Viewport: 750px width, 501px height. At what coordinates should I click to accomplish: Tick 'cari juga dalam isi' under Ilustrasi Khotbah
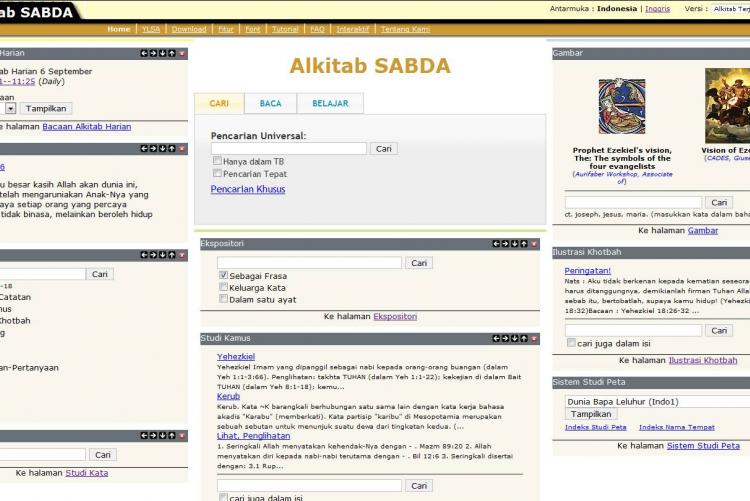click(571, 343)
